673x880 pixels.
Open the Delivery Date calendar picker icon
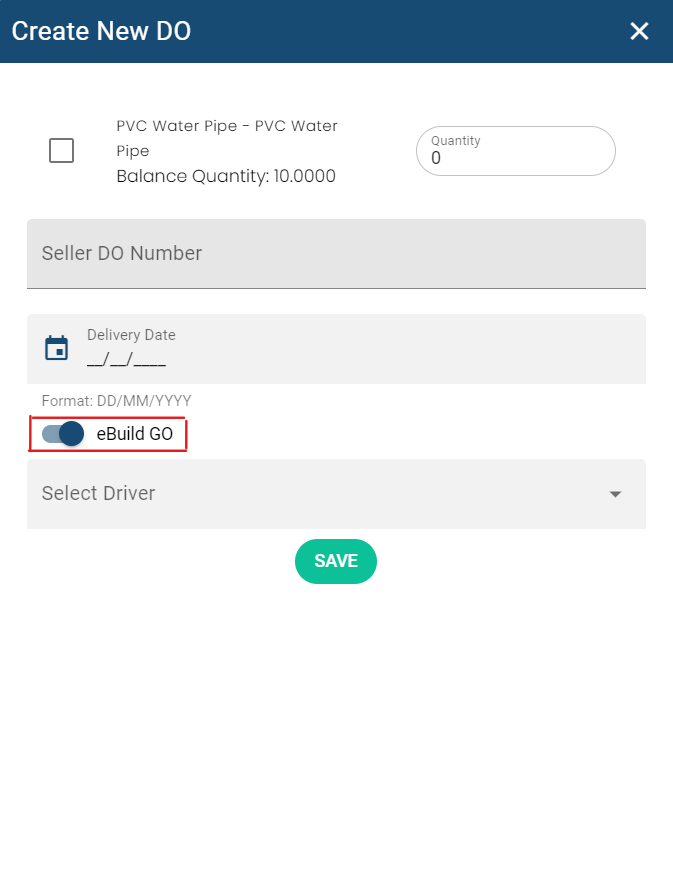(57, 348)
